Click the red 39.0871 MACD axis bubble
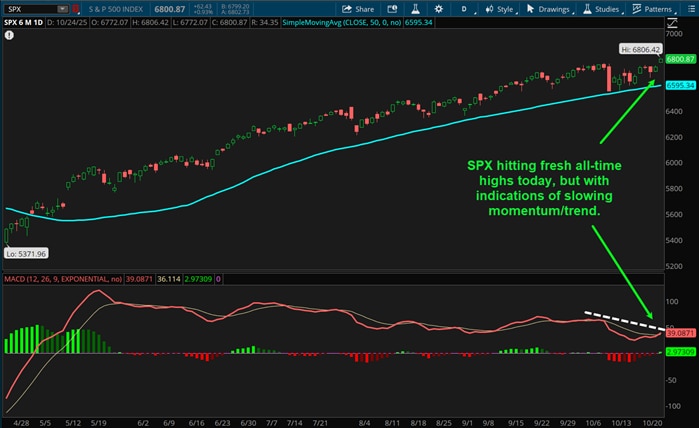The width and height of the screenshot is (699, 428). click(x=680, y=333)
